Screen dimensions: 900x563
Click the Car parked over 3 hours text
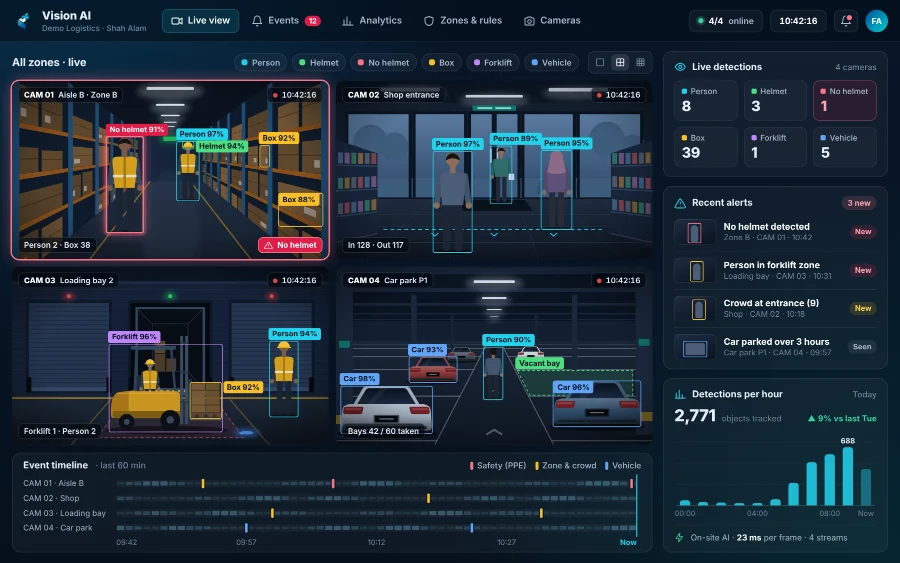click(776, 342)
